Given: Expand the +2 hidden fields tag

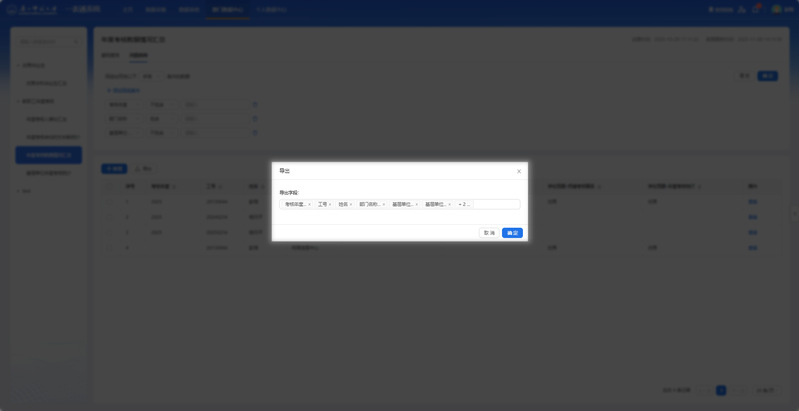Looking at the screenshot, I should click(463, 204).
